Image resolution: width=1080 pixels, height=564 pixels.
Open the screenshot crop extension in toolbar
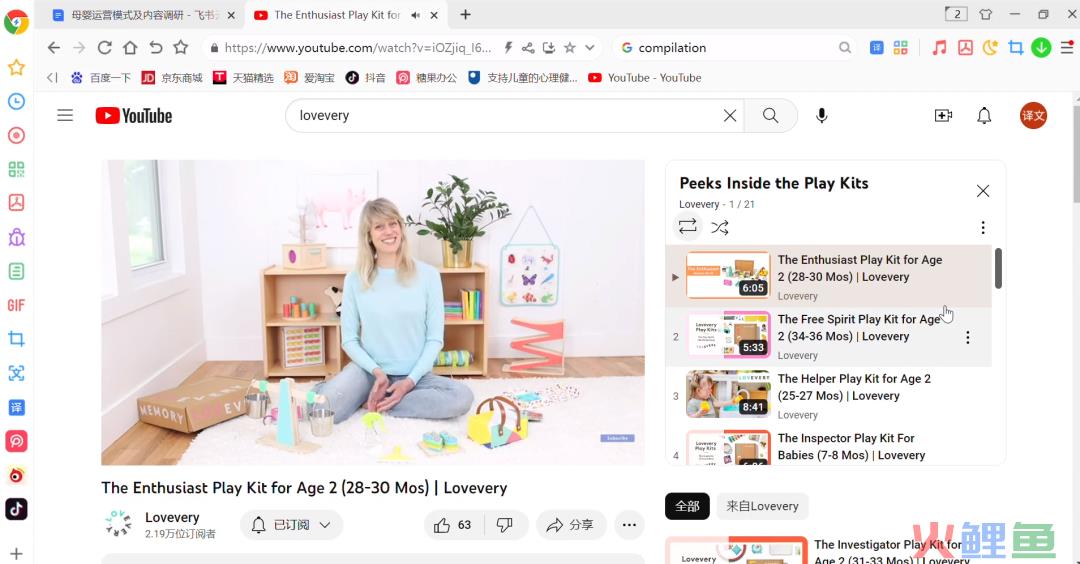(1015, 48)
